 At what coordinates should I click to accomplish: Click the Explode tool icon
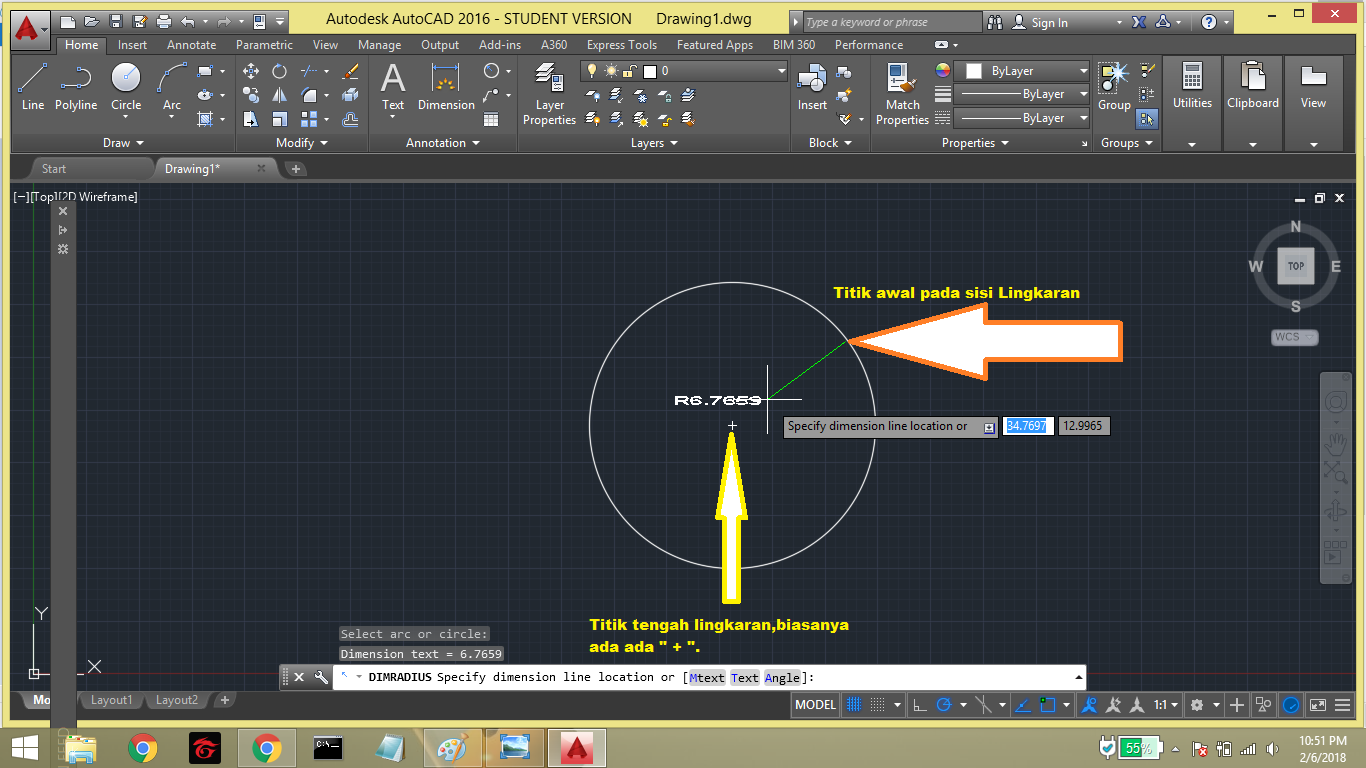point(350,96)
